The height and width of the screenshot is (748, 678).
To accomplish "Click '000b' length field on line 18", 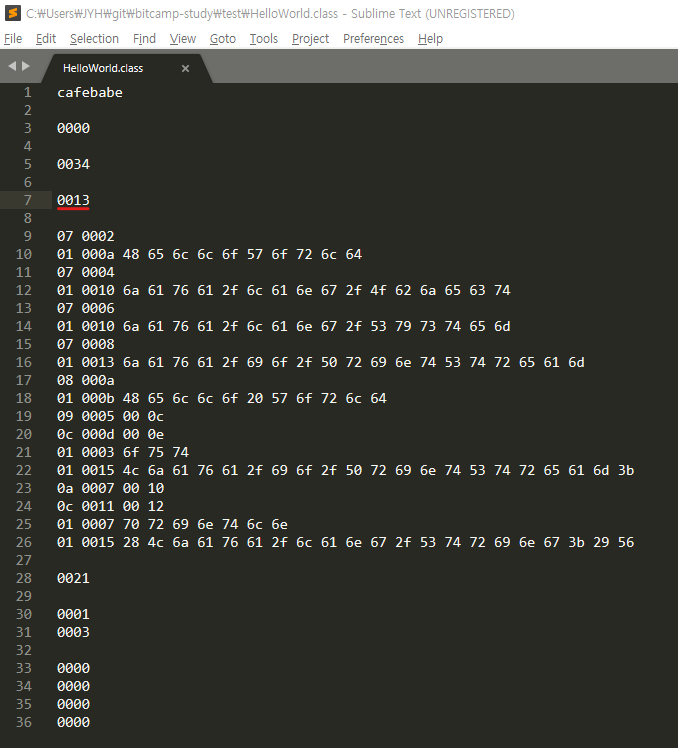I will pyautogui.click(x=98, y=398).
